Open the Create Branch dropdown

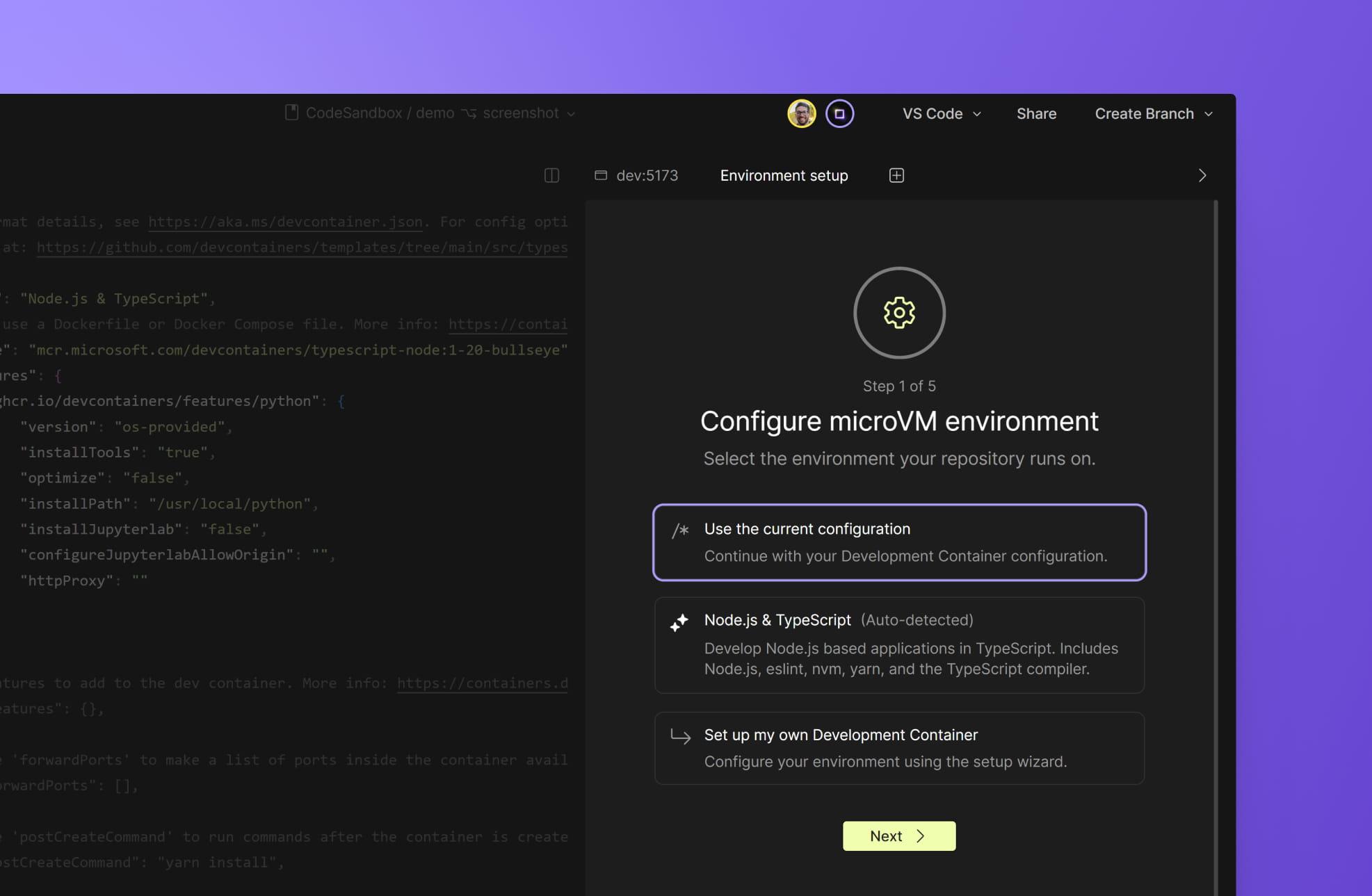coord(1152,113)
